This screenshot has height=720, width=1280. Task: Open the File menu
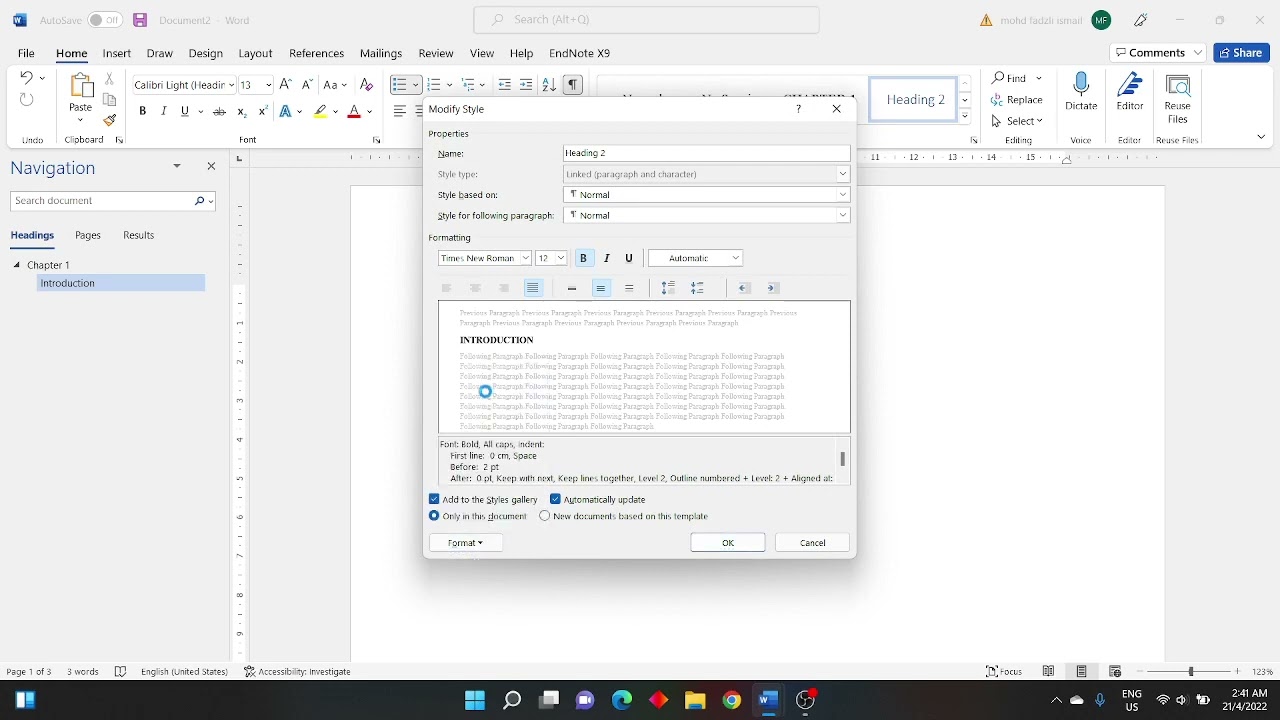[27, 53]
